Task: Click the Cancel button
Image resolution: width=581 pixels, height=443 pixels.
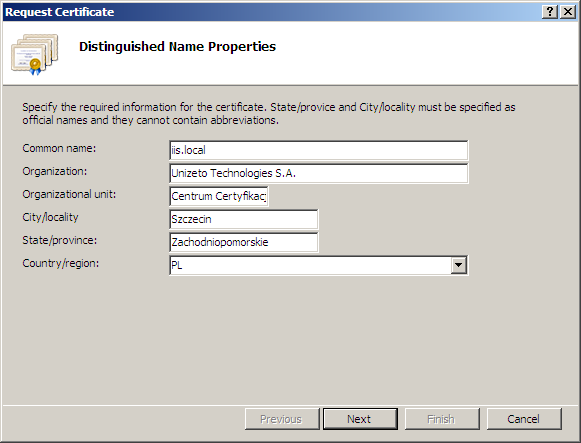Action: (524, 419)
